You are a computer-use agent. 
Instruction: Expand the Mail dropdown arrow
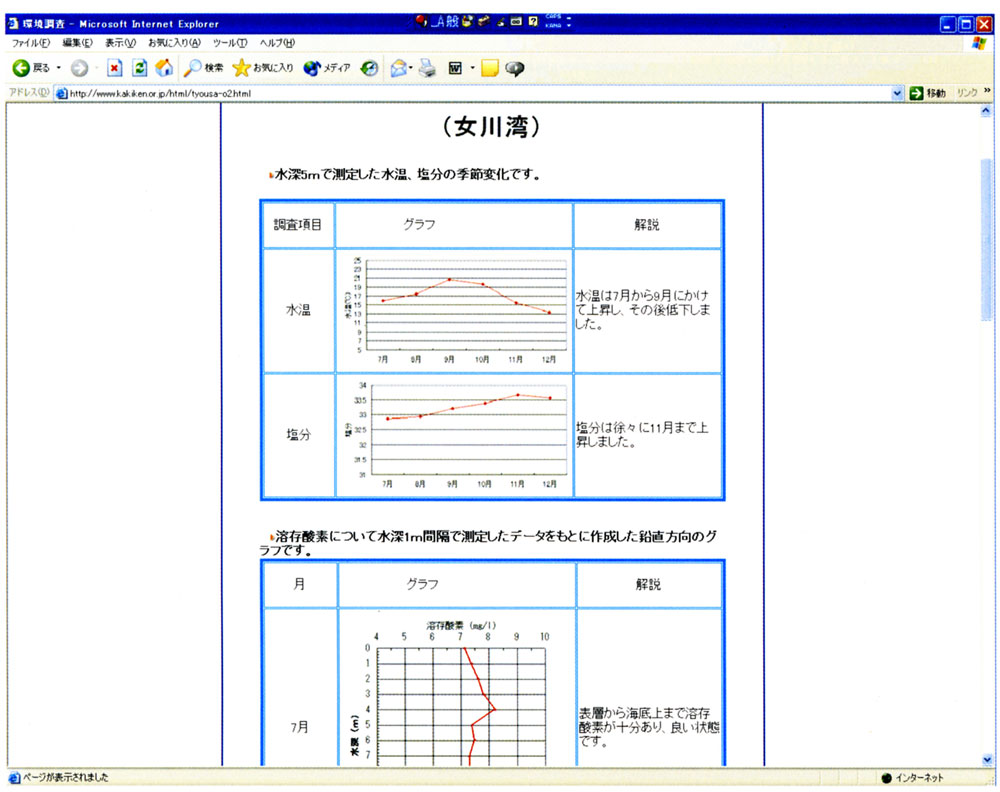point(411,68)
